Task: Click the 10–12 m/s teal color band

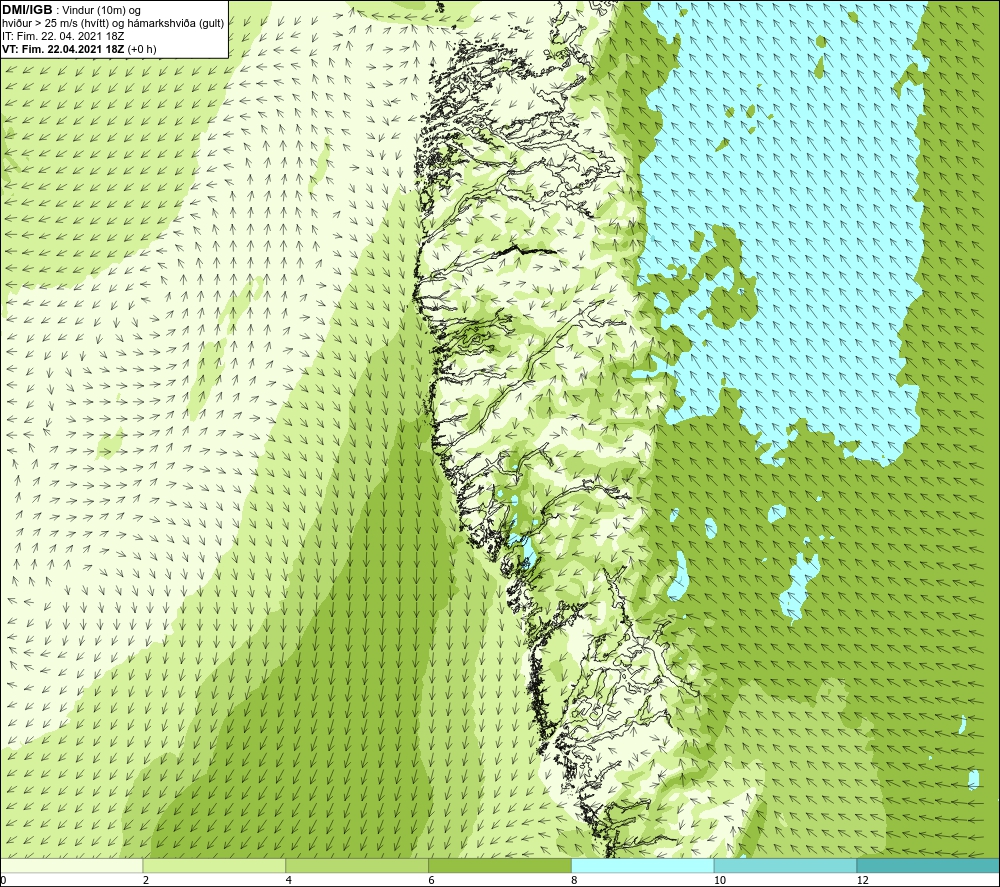Action: pos(786,865)
